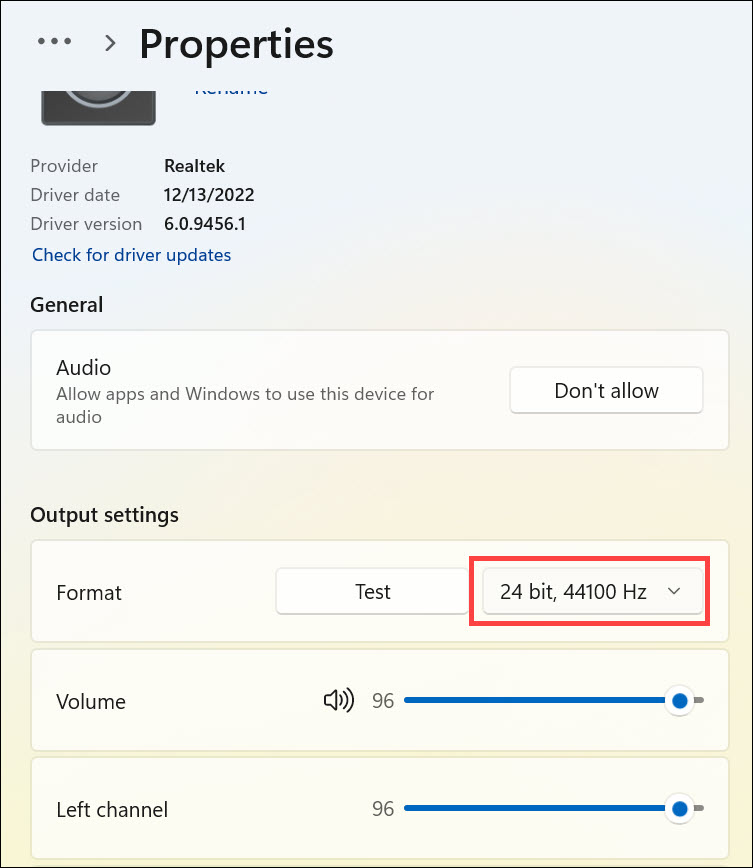The width and height of the screenshot is (753, 868).
Task: Click the Left channel slider handle
Action: tap(680, 808)
